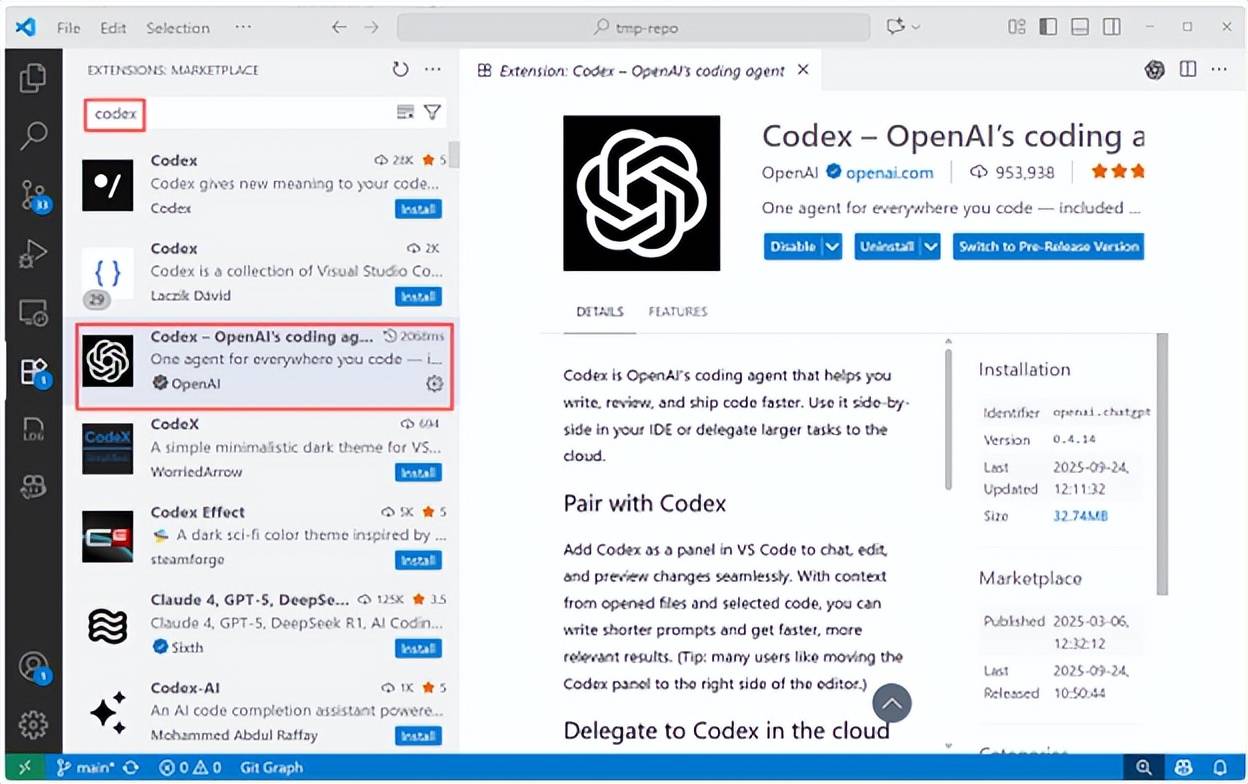Viewport: 1248px width, 784px height.
Task: Open the Selection menu
Action: coord(177,27)
